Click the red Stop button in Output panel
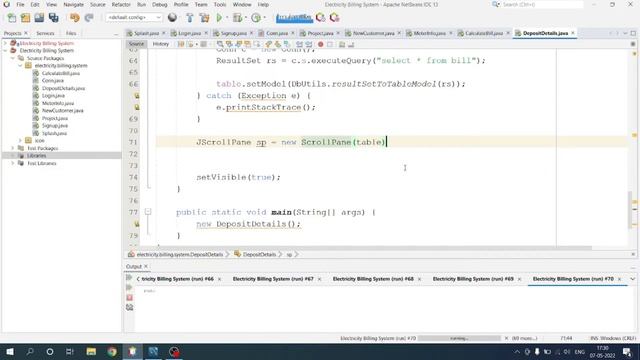 129,298
